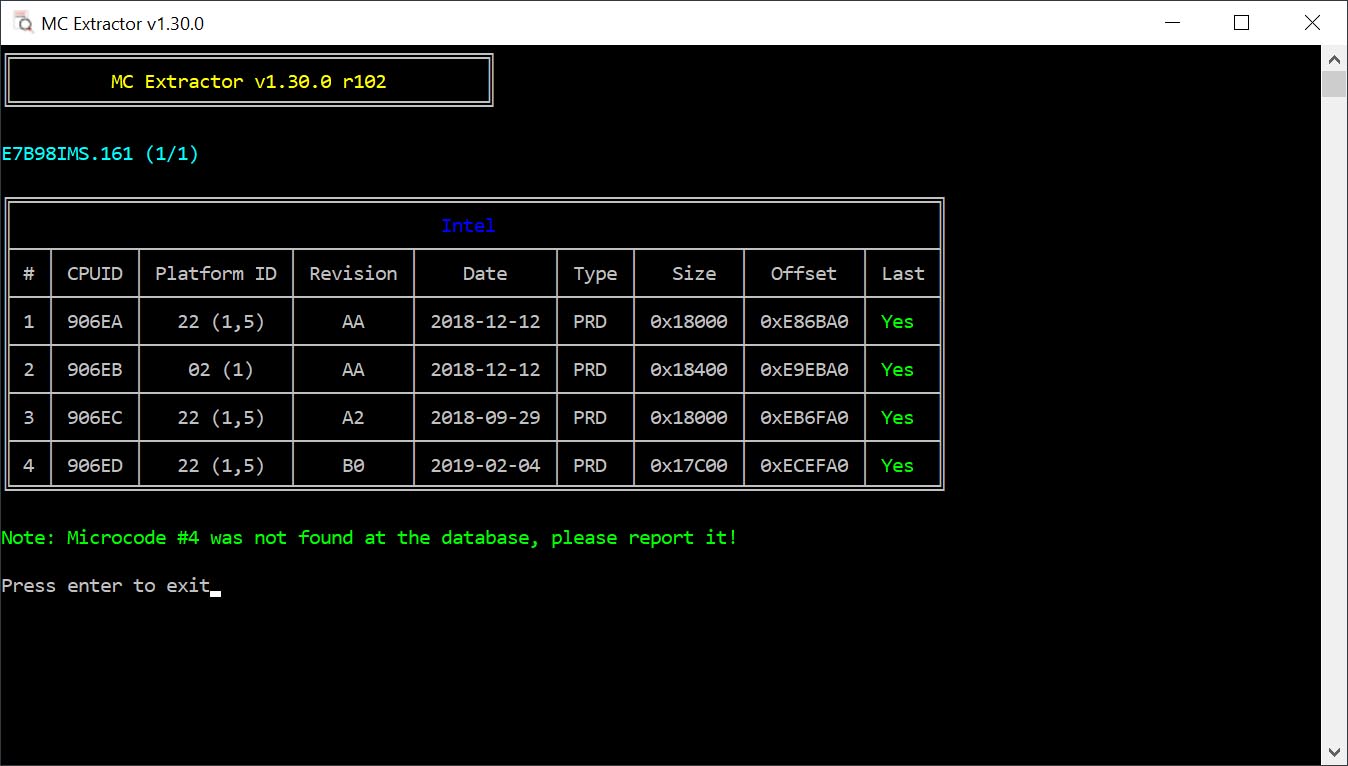Select CPUID cell 906EA
Screen dimensions: 1348x766
tap(95, 321)
